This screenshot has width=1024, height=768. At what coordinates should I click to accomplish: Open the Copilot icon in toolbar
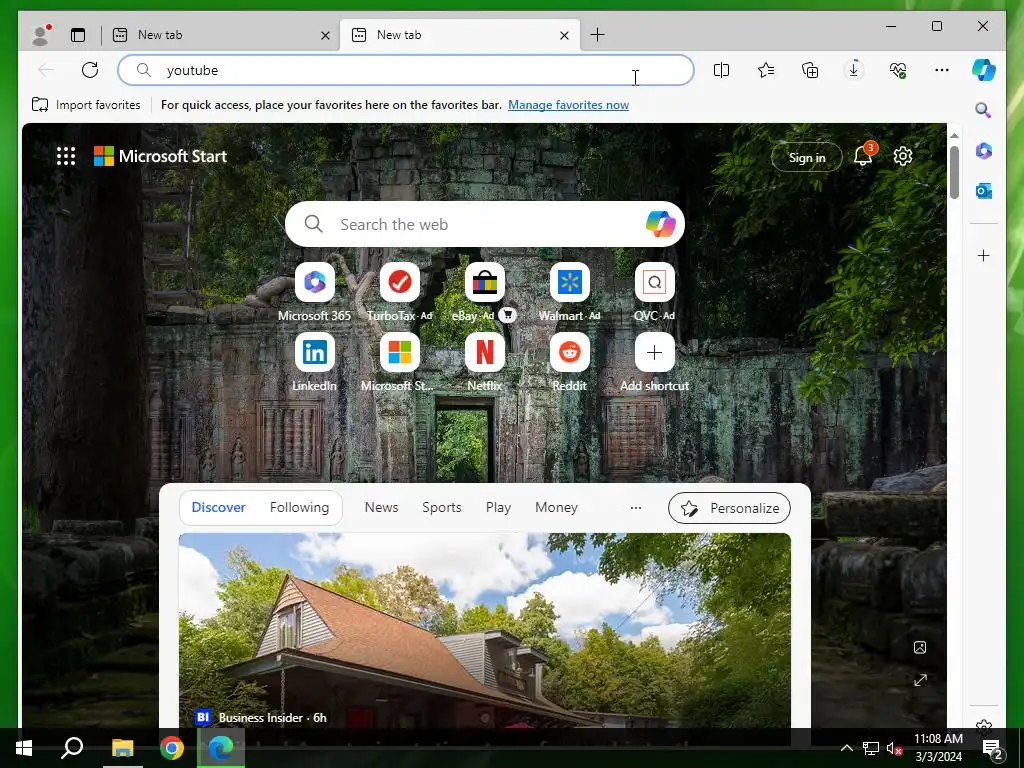tap(984, 70)
